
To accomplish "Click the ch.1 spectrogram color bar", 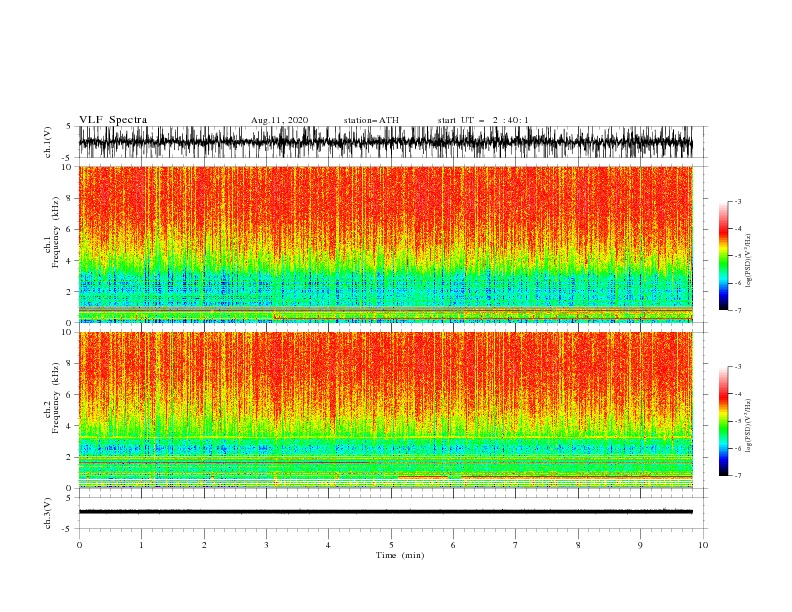I will point(724,256).
